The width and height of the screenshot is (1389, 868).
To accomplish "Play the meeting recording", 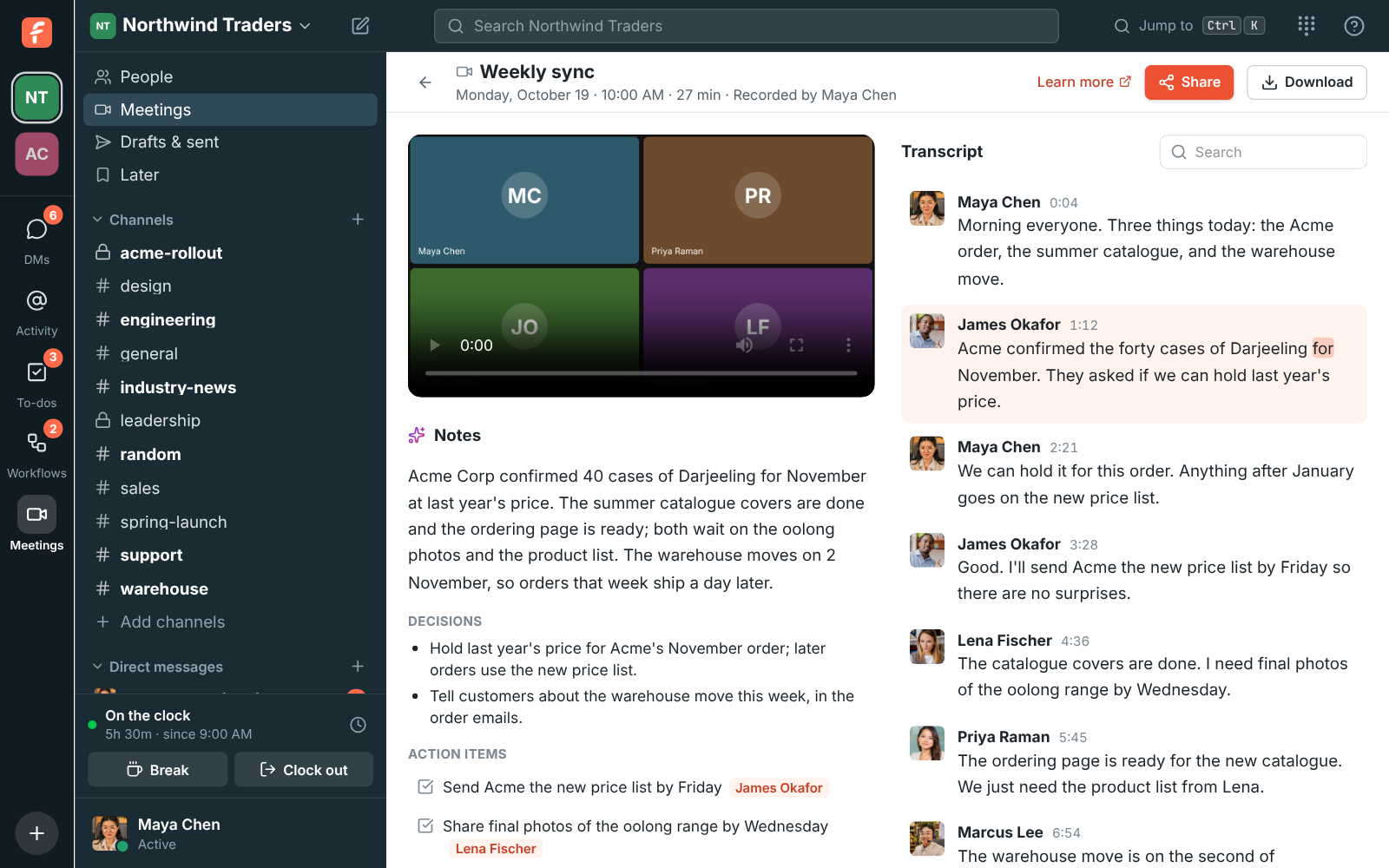I will click(435, 345).
